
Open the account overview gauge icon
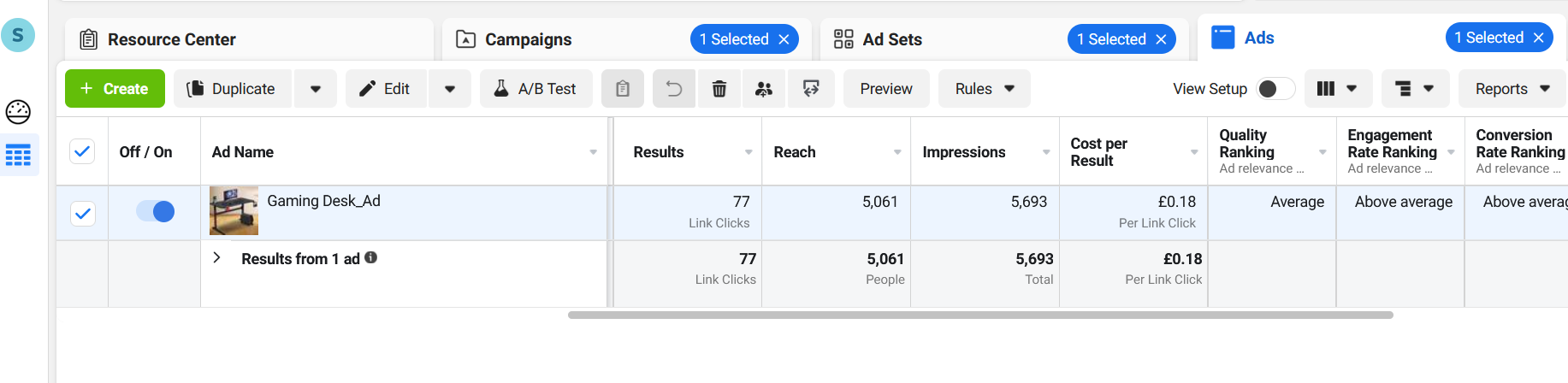click(18, 112)
